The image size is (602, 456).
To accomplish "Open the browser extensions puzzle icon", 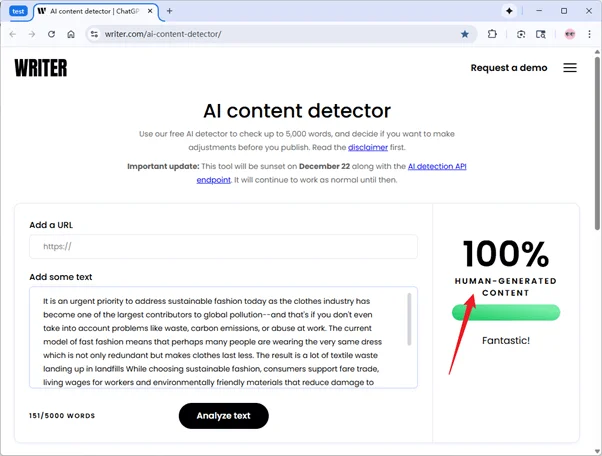I will 493,34.
